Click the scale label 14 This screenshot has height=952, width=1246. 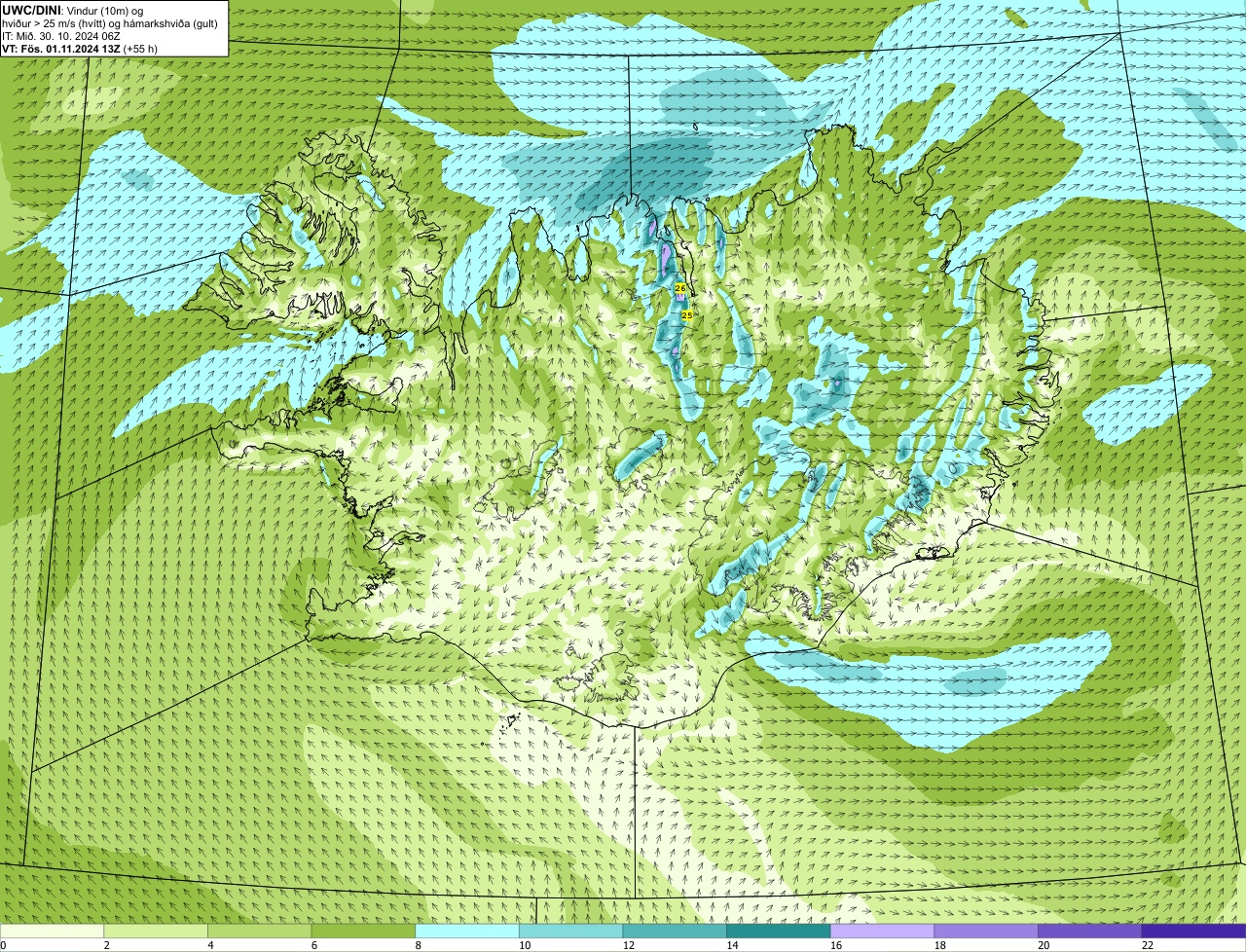[x=732, y=945]
